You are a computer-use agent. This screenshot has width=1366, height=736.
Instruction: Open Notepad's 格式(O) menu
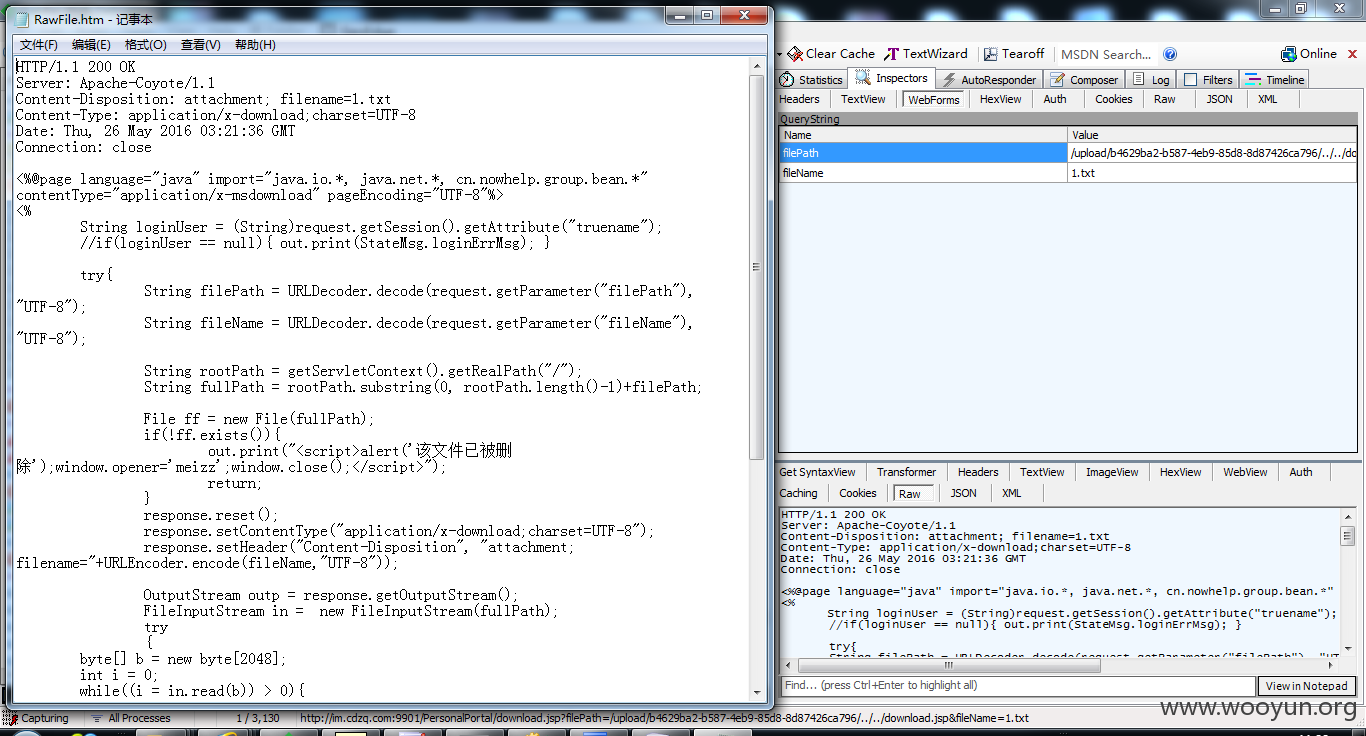pyautogui.click(x=145, y=45)
